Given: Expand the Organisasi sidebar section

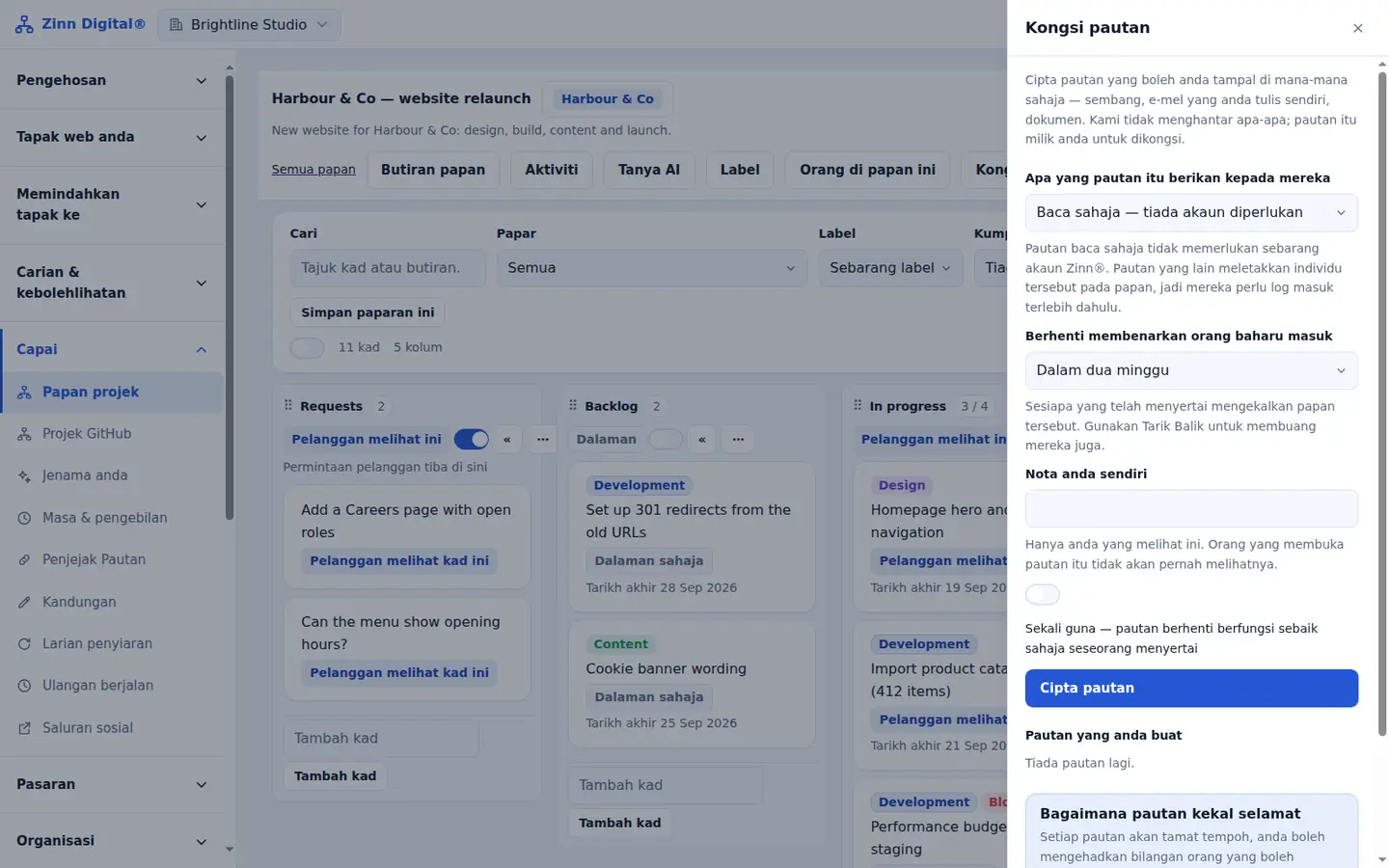Looking at the screenshot, I should coord(112,841).
